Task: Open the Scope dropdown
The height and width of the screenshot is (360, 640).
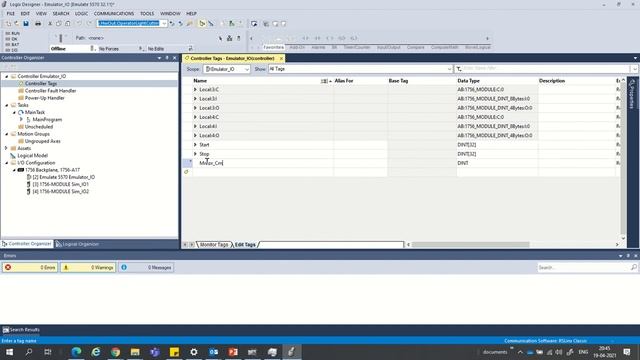Action: [x=247, y=69]
